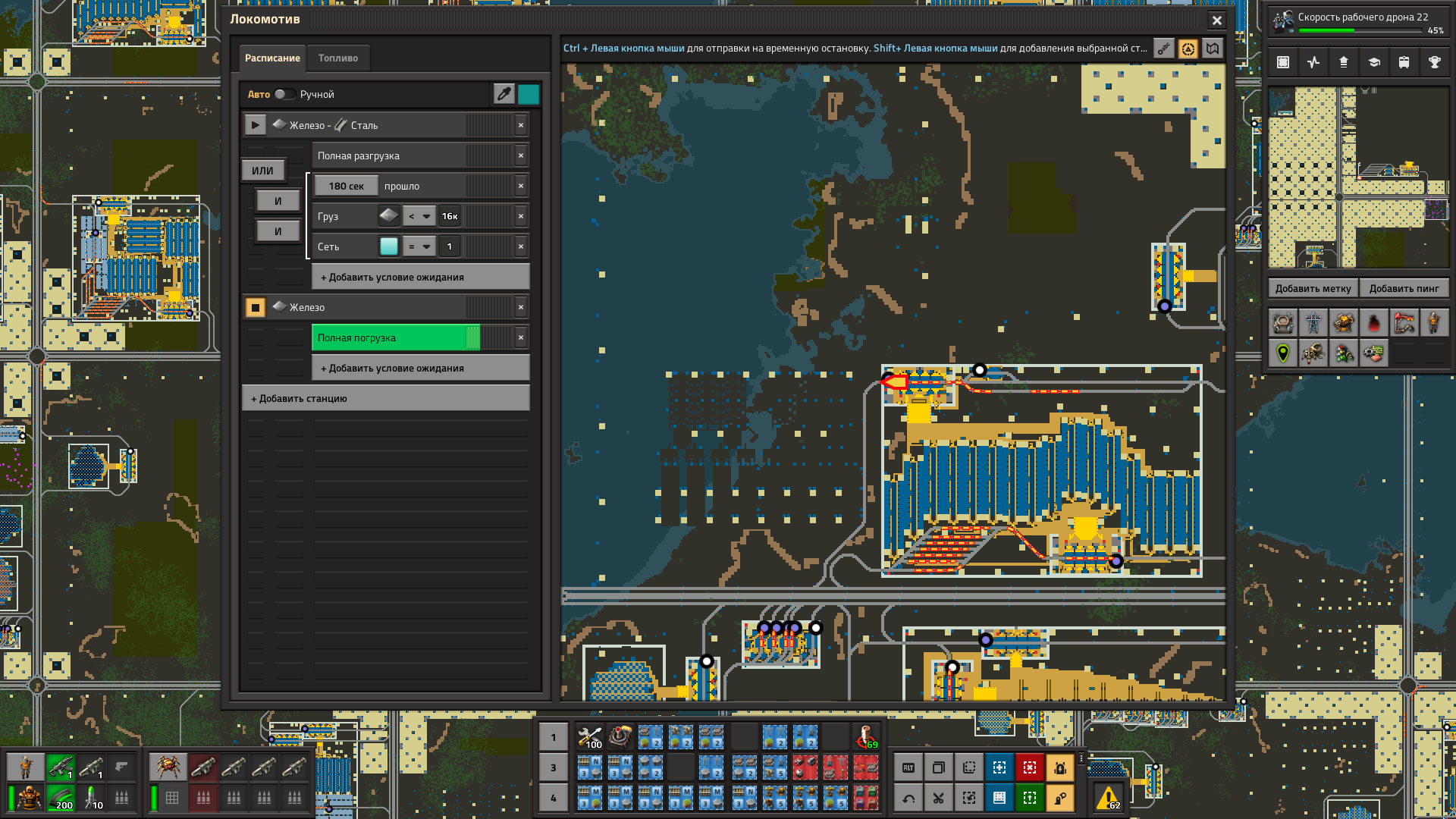Select the copy tool shortcut
This screenshot has width=1456, height=819.
939,768
